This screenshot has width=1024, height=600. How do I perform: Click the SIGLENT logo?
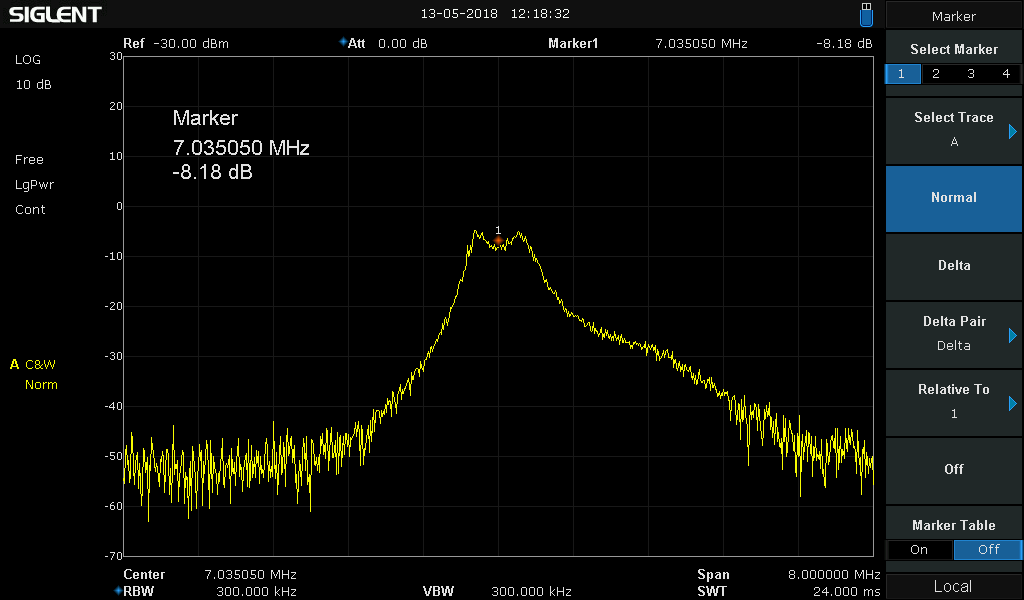click(x=55, y=14)
